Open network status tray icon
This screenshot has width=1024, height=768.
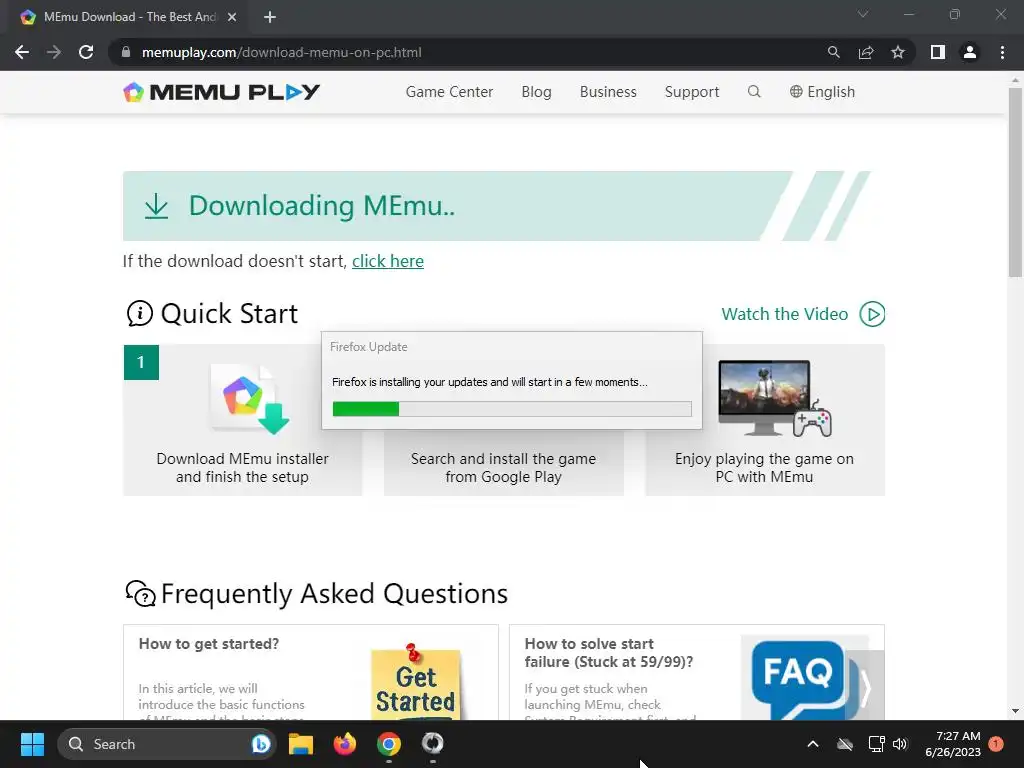[x=876, y=744]
